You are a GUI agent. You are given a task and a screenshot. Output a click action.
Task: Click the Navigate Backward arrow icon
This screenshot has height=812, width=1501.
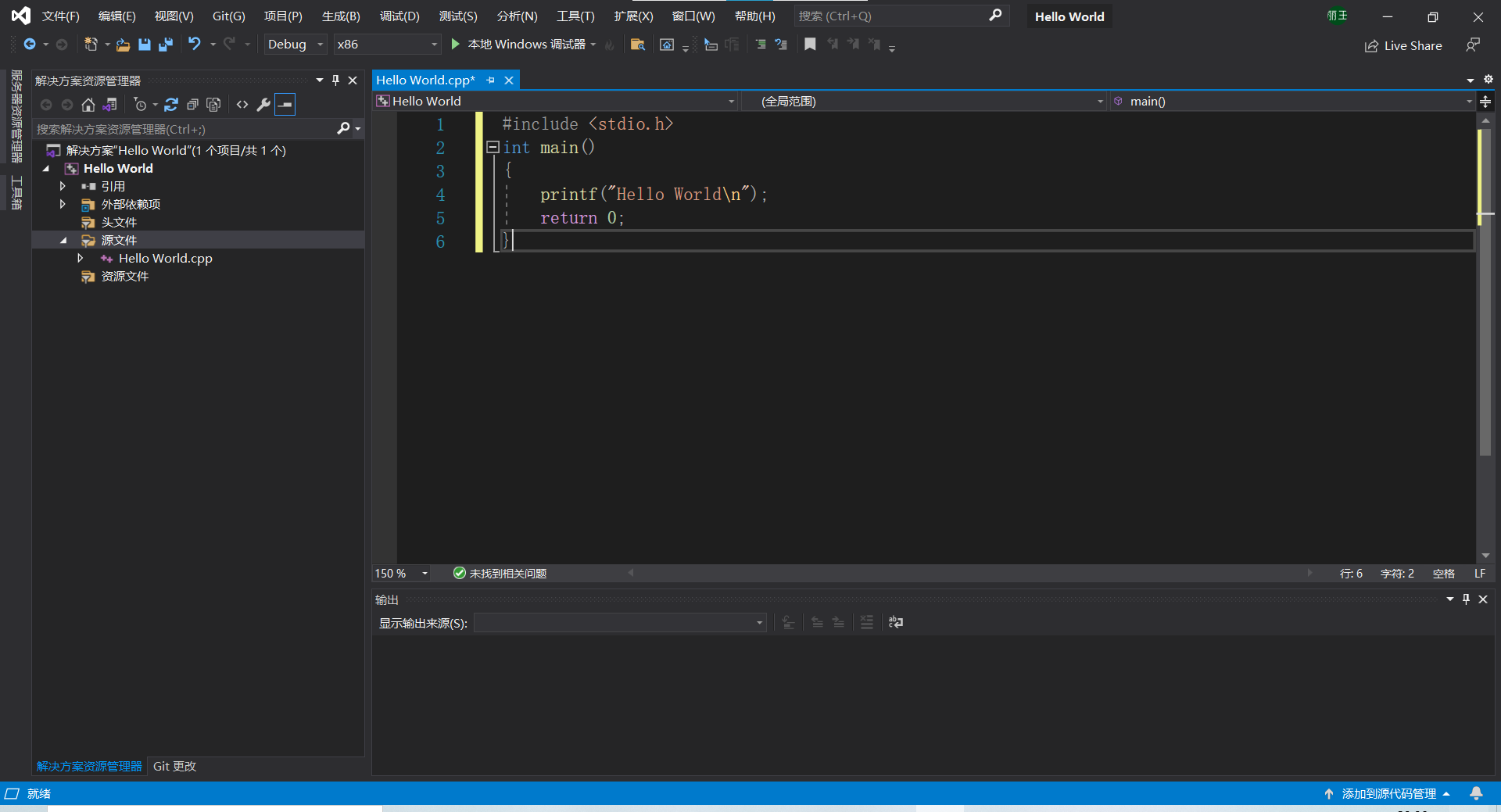(30, 45)
